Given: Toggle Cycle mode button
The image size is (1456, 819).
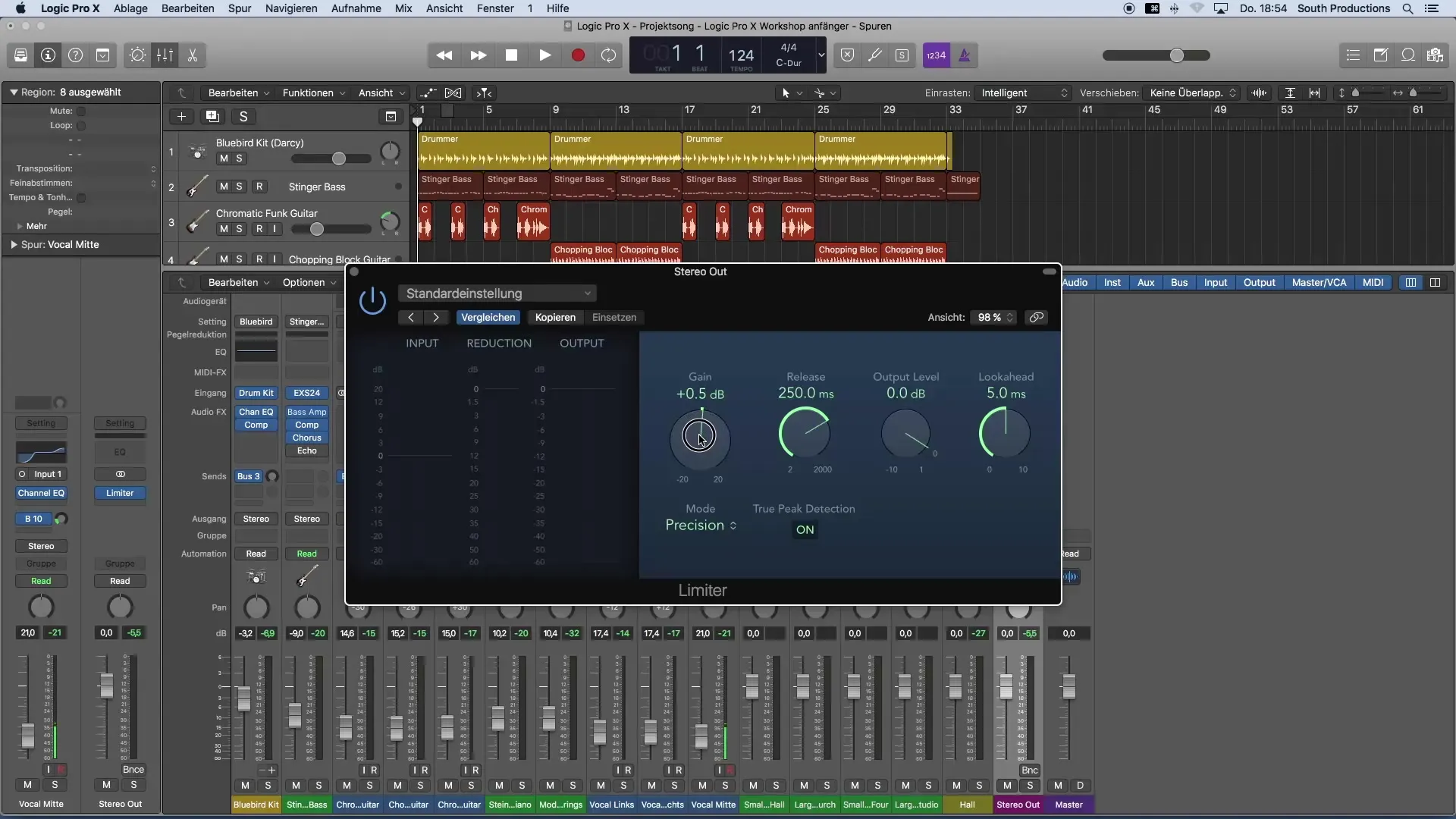Looking at the screenshot, I should (x=609, y=55).
